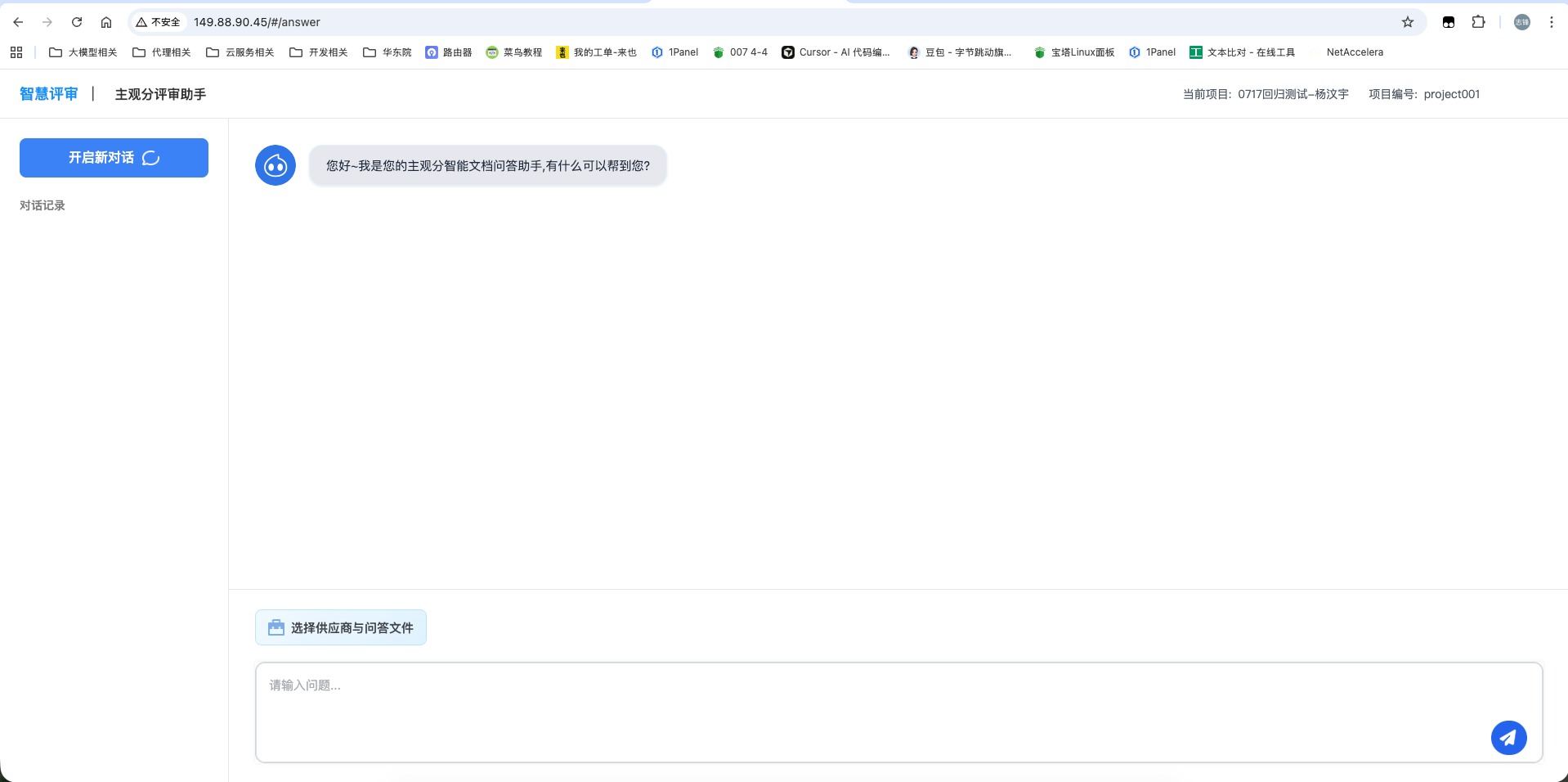Start a new chat with 开启新对话
This screenshot has height=782, width=1568.
click(114, 158)
